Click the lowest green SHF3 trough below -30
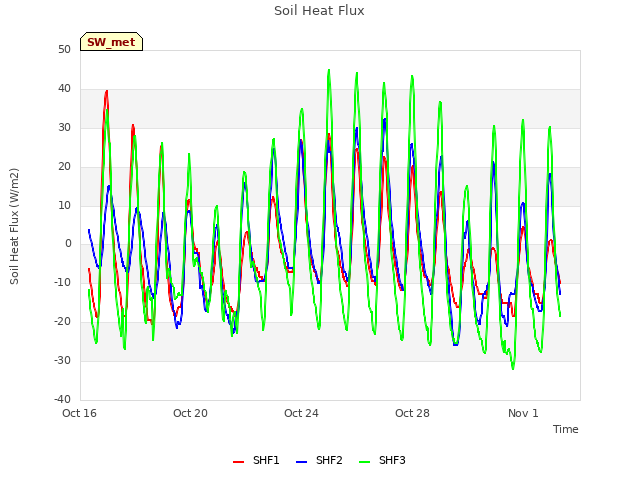The height and width of the screenshot is (480, 640). point(513,369)
